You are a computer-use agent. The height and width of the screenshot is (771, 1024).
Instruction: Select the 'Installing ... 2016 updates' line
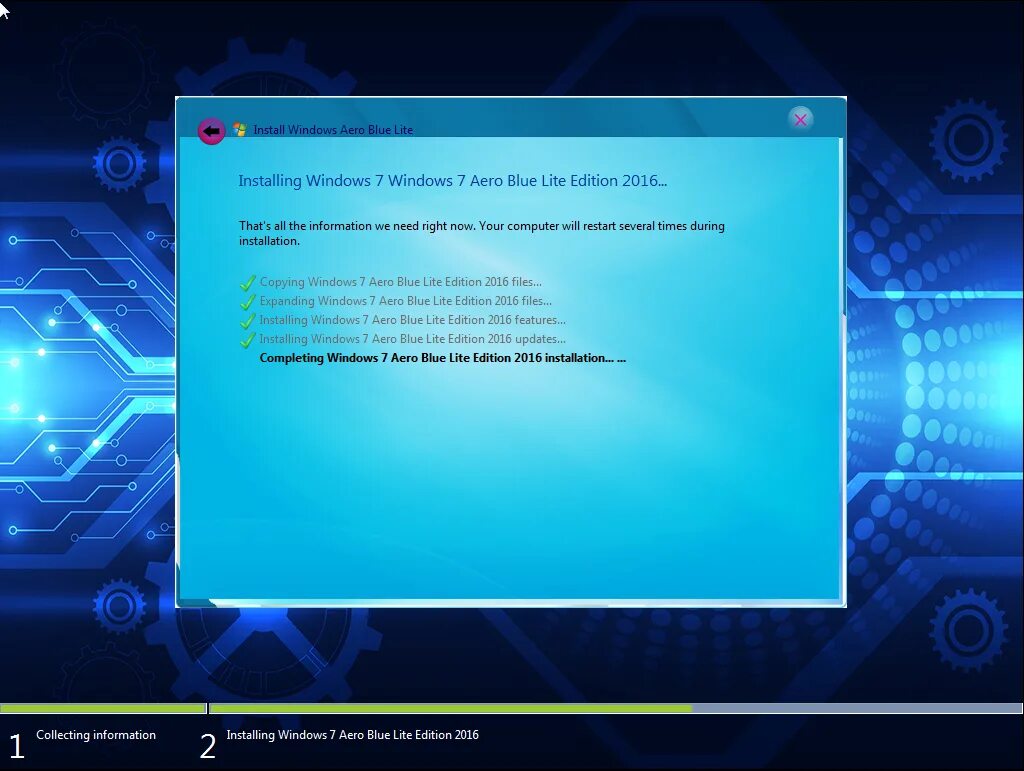coord(413,339)
